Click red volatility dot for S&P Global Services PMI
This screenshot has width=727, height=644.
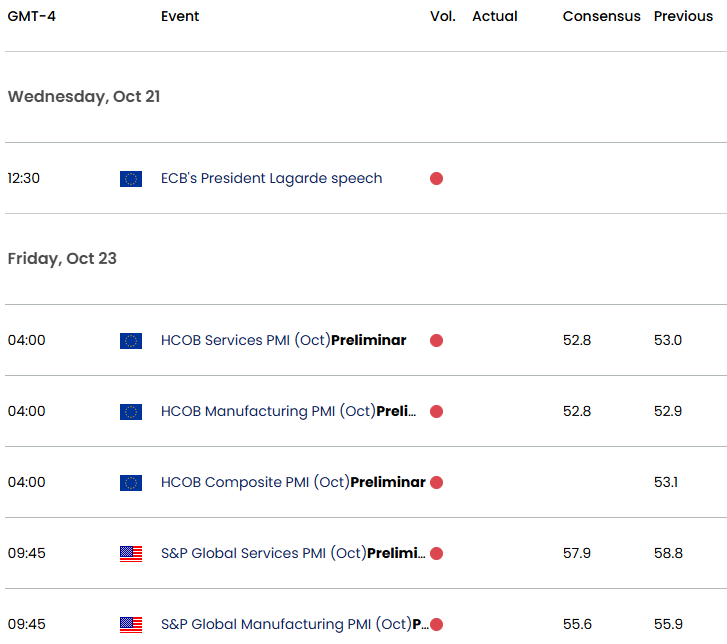coord(436,553)
